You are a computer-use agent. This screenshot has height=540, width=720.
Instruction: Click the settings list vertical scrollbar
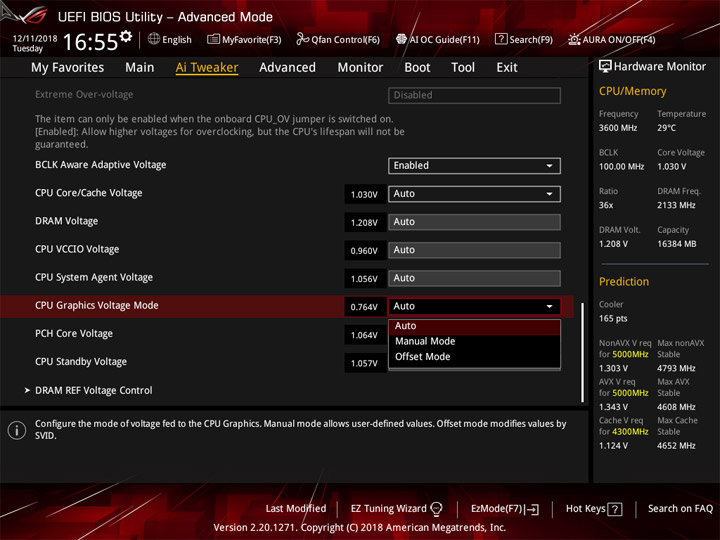click(583, 352)
